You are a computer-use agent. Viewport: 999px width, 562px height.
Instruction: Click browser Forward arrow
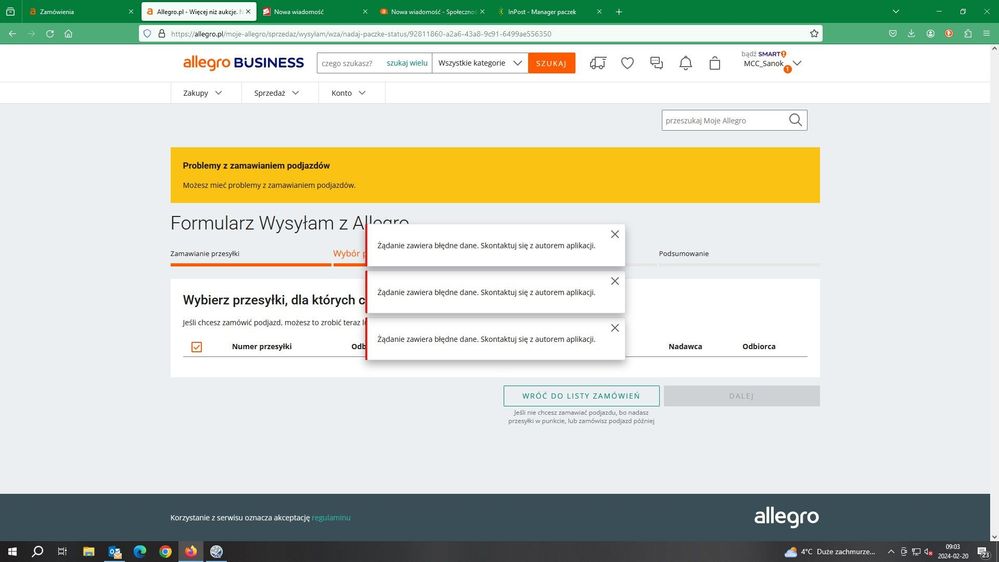click(x=31, y=33)
